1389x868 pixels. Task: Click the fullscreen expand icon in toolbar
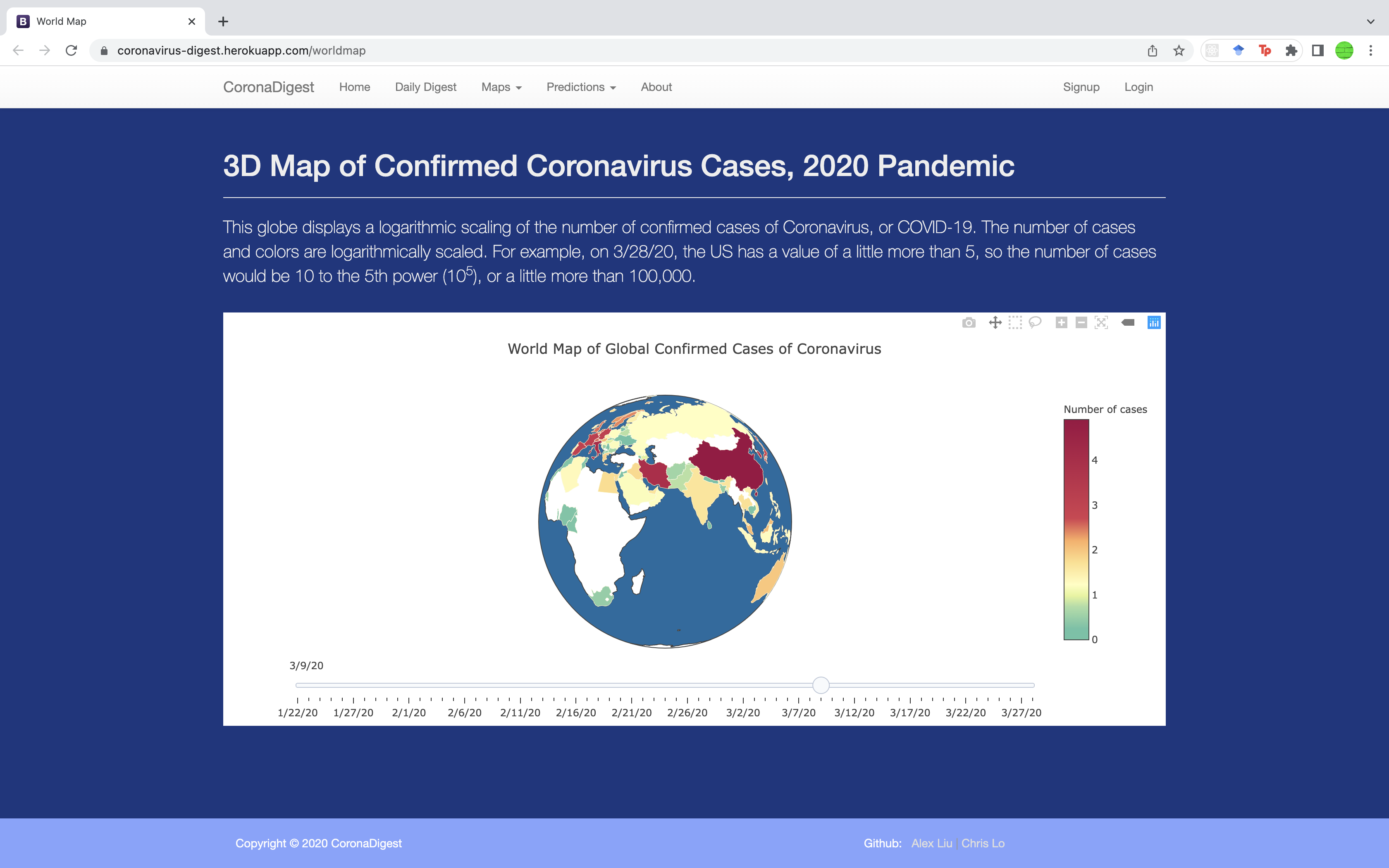(x=1101, y=322)
